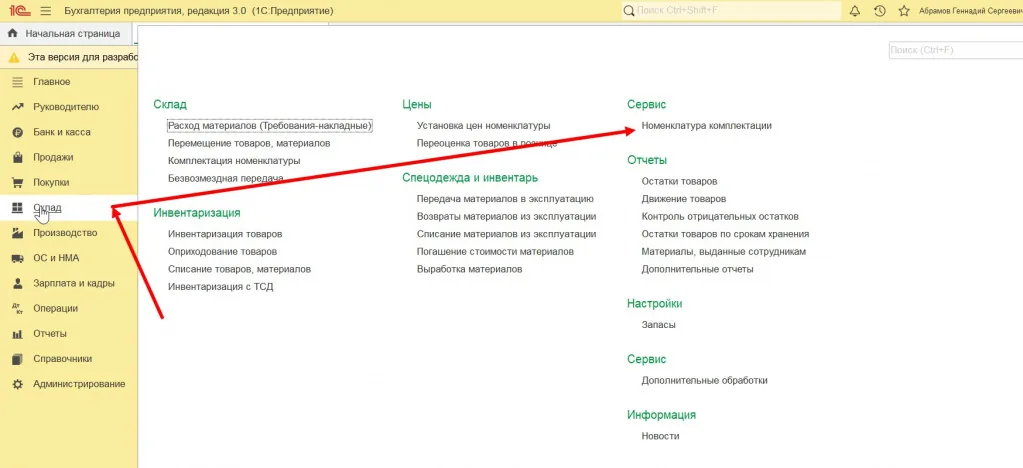The height and width of the screenshot is (468, 1023).
Task: Open Инвентаризация с ТСД
Action: (x=221, y=287)
